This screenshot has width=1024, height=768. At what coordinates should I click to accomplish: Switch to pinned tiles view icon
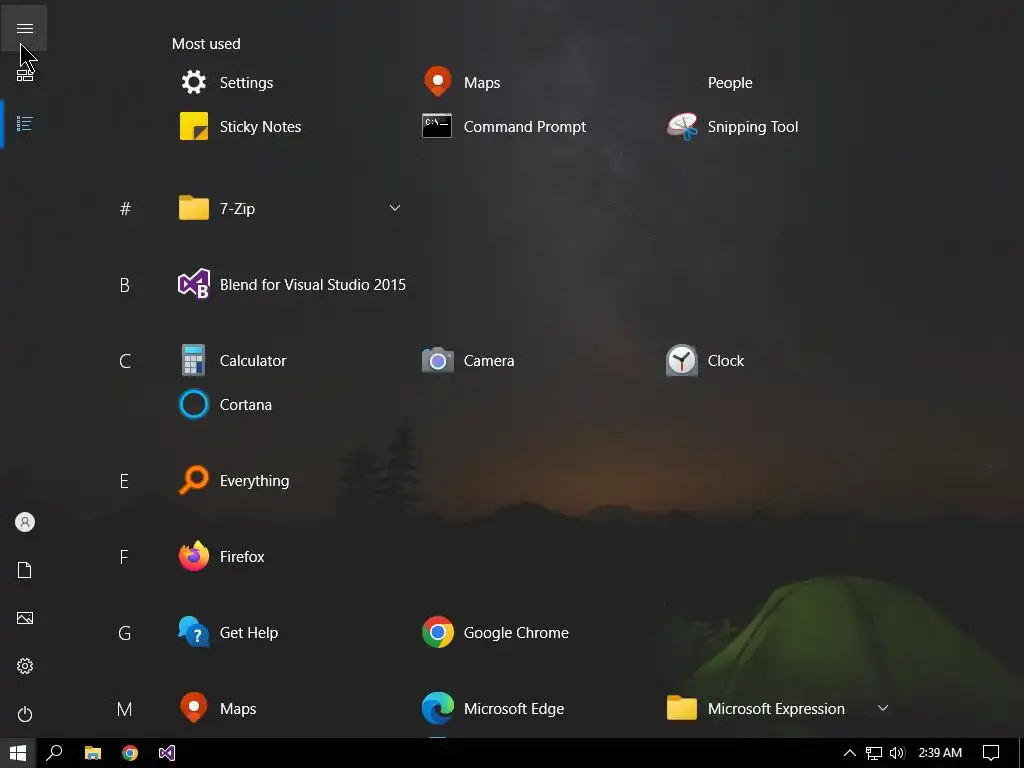(x=24, y=76)
